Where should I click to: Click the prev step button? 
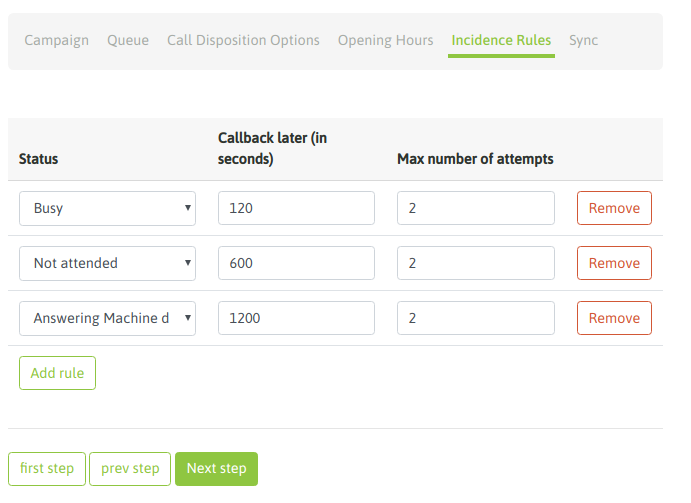[x=130, y=469]
